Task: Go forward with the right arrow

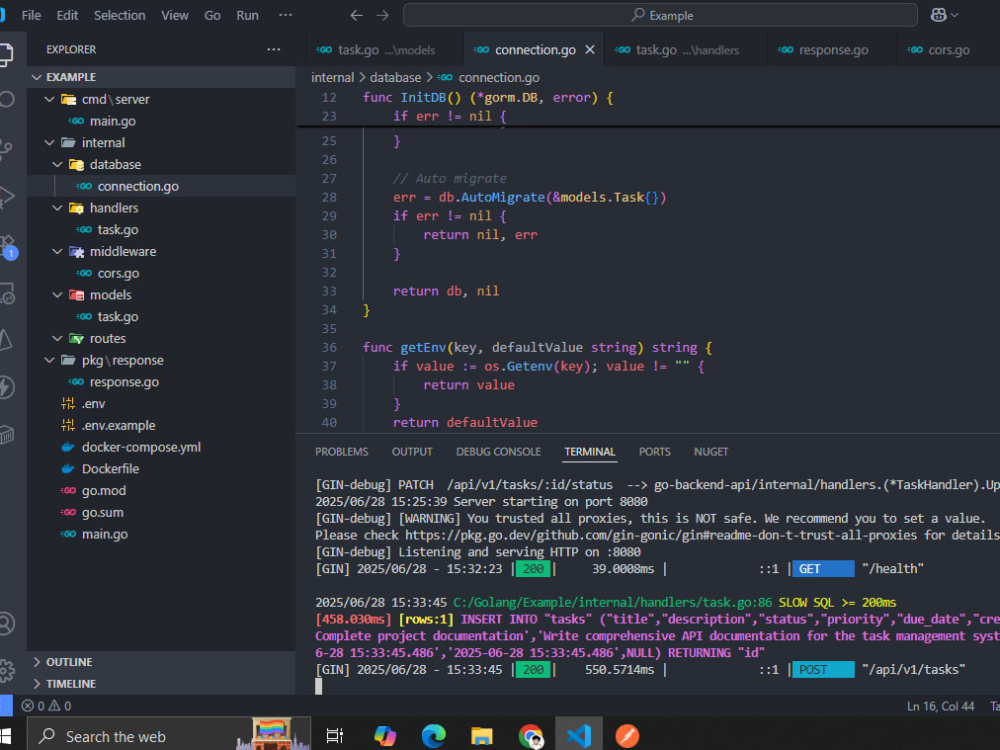Action: point(383,15)
